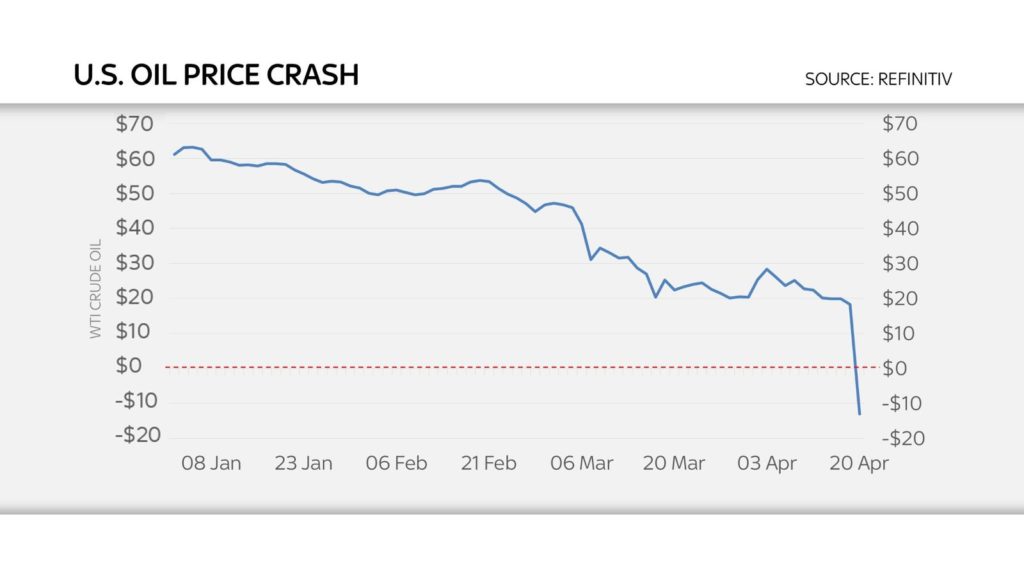Viewport: 1024px width, 576px height.
Task: Click the right axis -$10 label
Action: [904, 403]
